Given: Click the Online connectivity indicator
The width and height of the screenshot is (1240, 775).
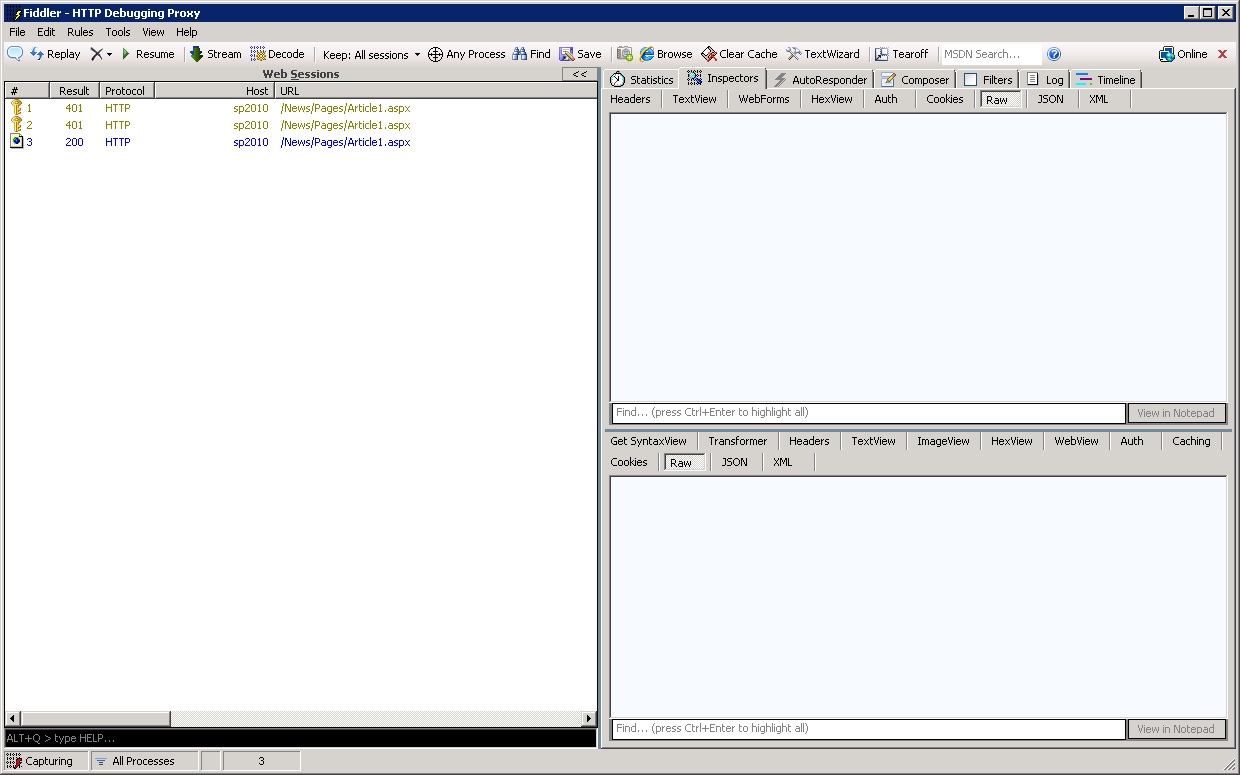Looking at the screenshot, I should [x=1183, y=54].
